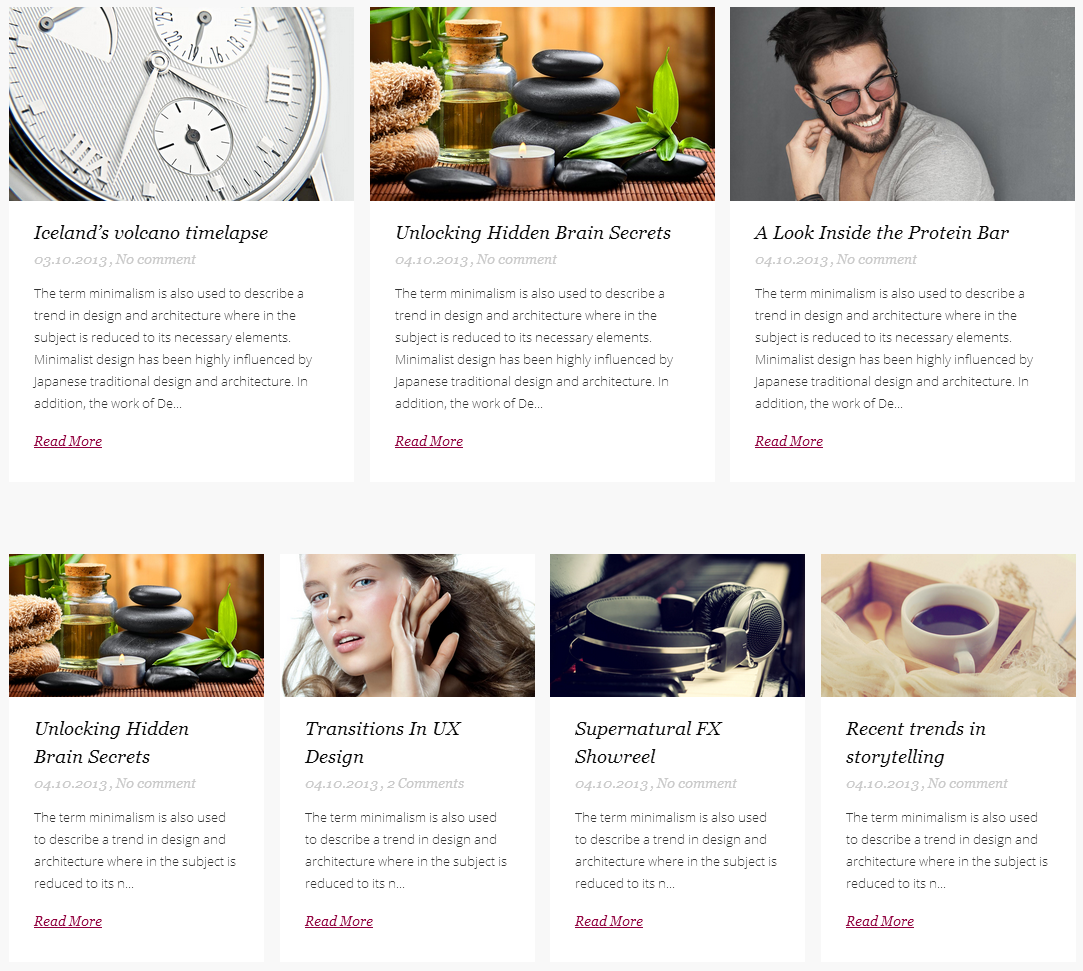Image resolution: width=1083 pixels, height=971 pixels.
Task: Click Read More under Protein Bar post
Action: click(789, 441)
